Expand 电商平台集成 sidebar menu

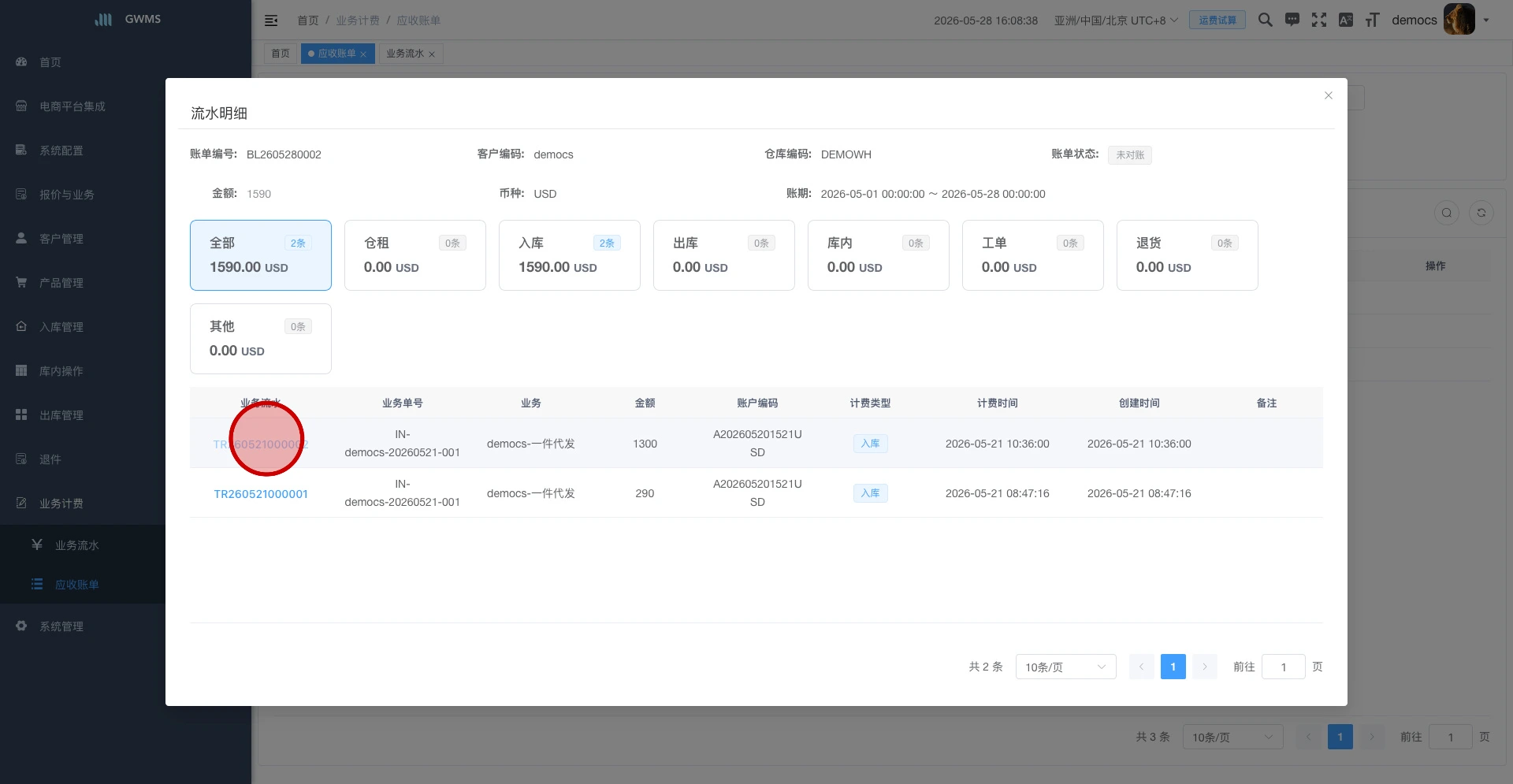(x=72, y=106)
